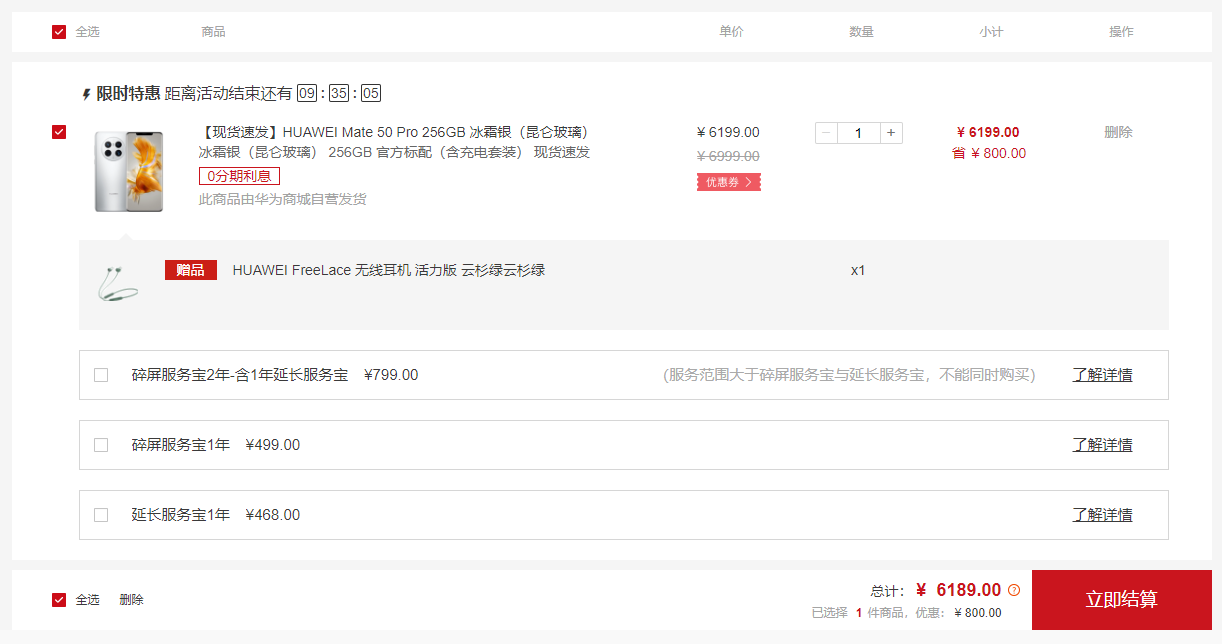Click the red subtotal ¥6199.00

(x=988, y=132)
